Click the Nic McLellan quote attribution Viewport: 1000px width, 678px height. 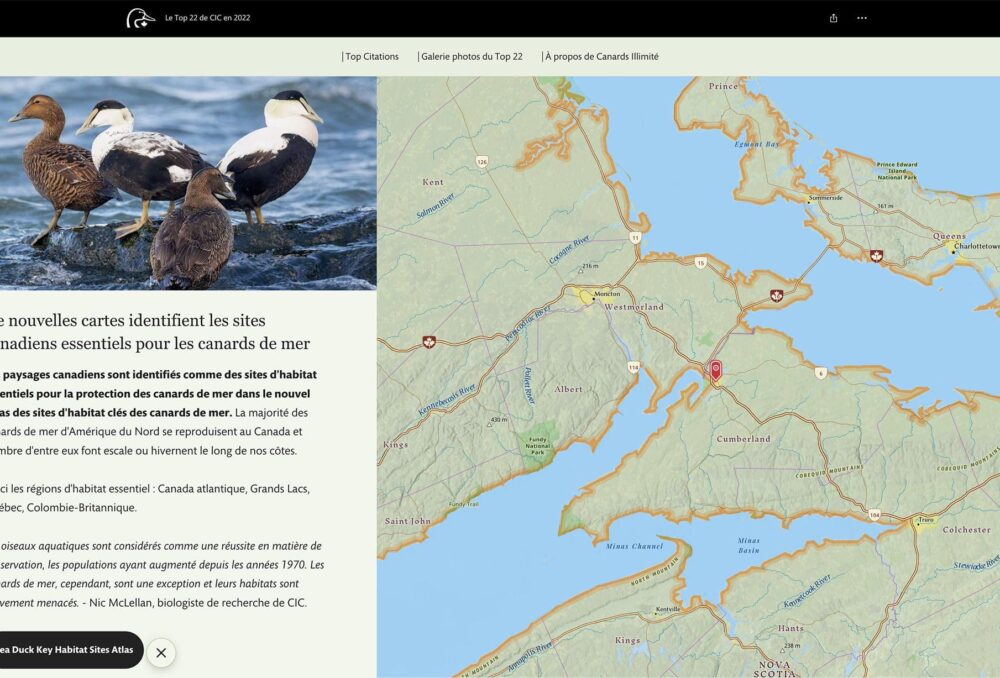[x=197, y=603]
